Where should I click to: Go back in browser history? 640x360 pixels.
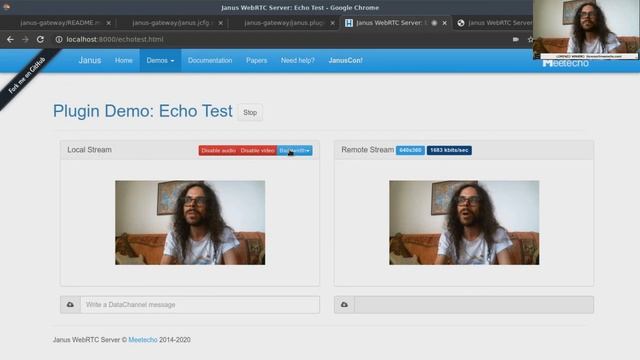pyautogui.click(x=10, y=39)
